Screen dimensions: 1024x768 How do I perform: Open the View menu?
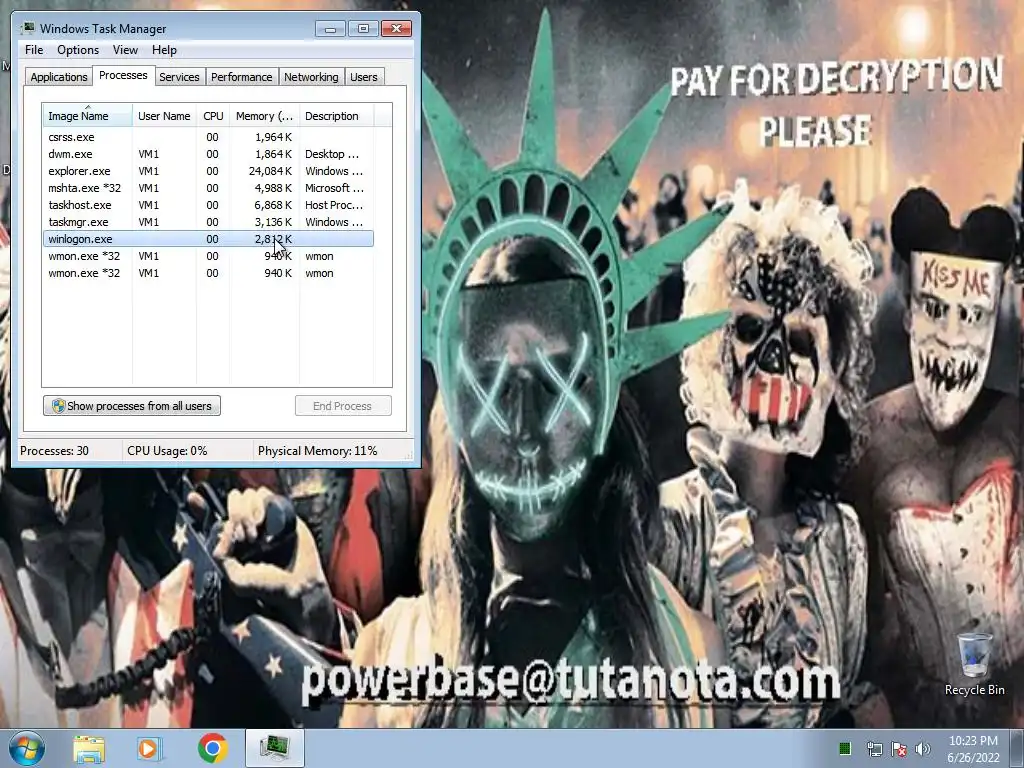coord(125,50)
